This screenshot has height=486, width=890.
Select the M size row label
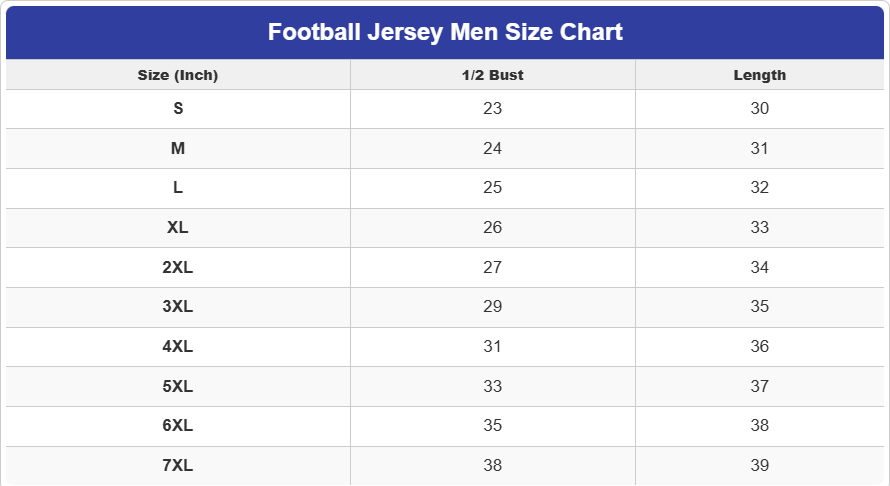point(178,148)
